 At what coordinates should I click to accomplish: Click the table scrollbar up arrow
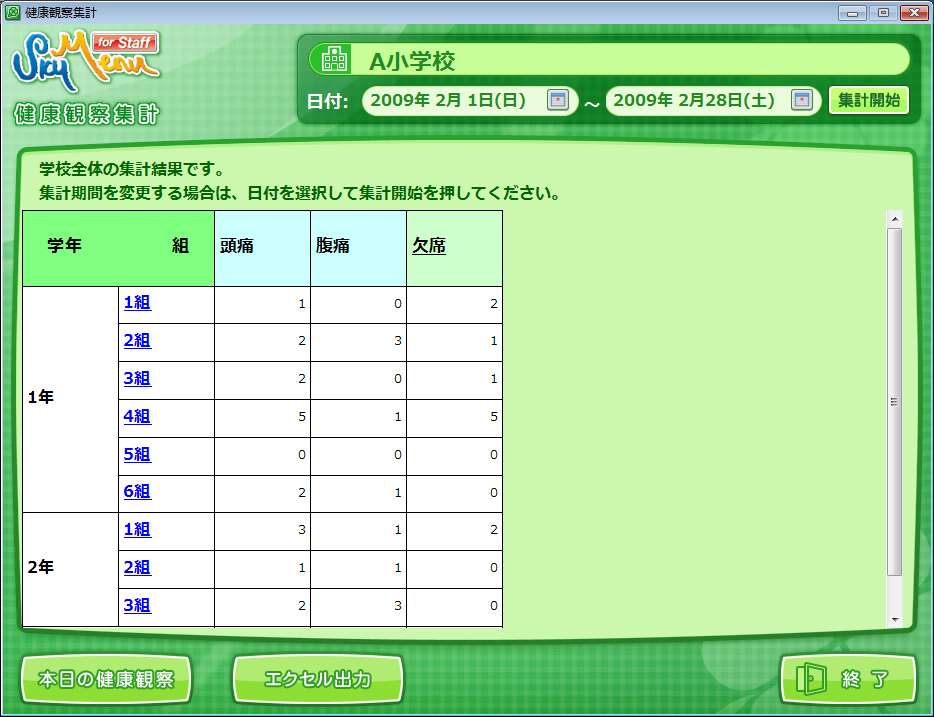point(894,219)
